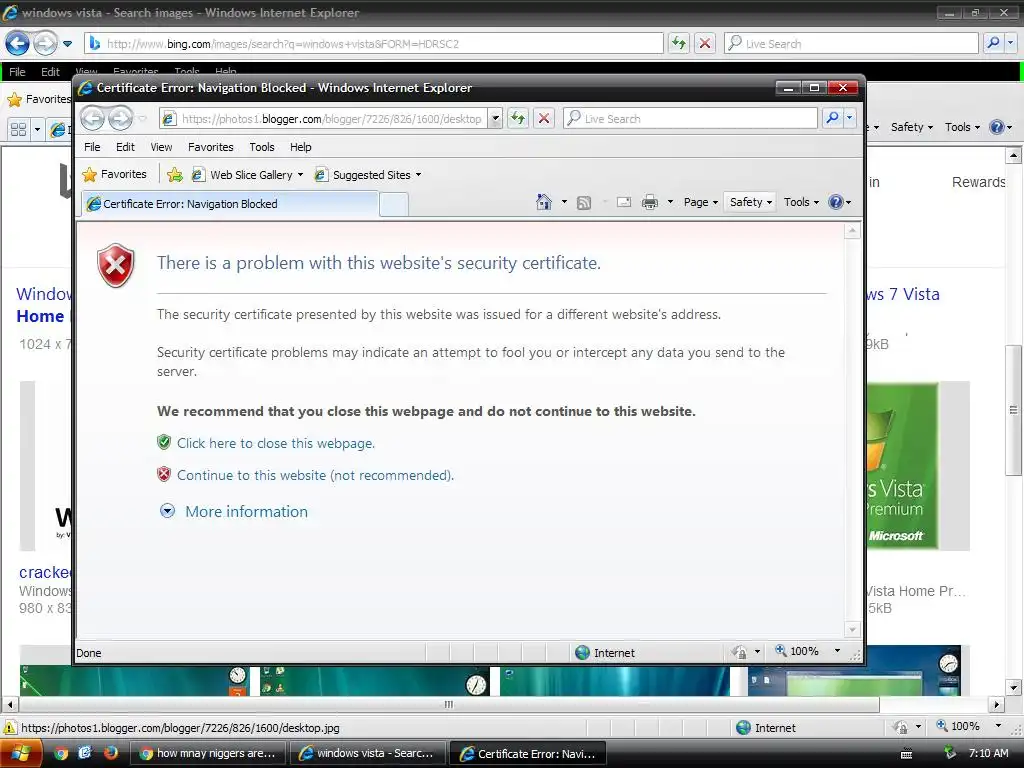This screenshot has width=1024, height=768.
Task: Click Live Search box in background window
Action: click(851, 44)
